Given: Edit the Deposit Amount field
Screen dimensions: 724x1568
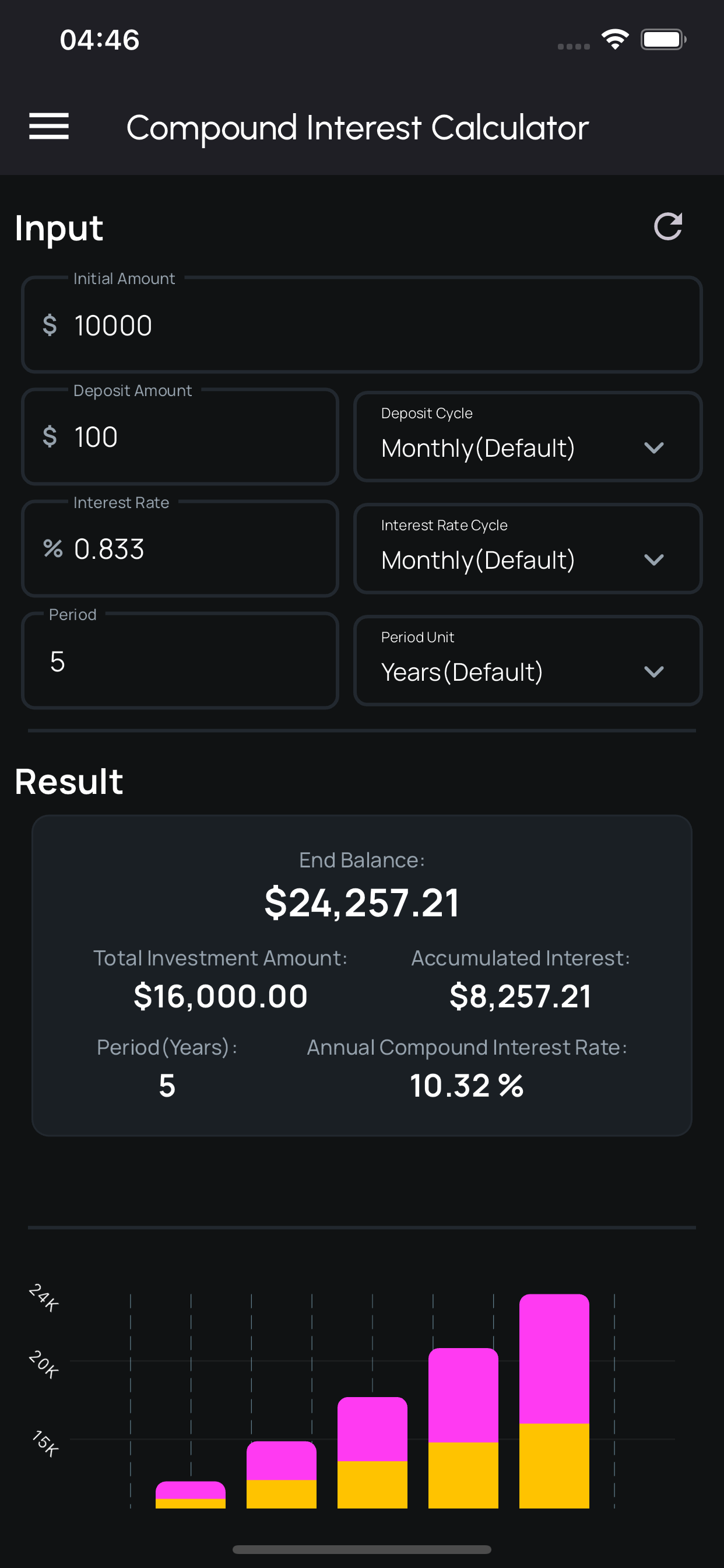Looking at the screenshot, I should pyautogui.click(x=201, y=437).
